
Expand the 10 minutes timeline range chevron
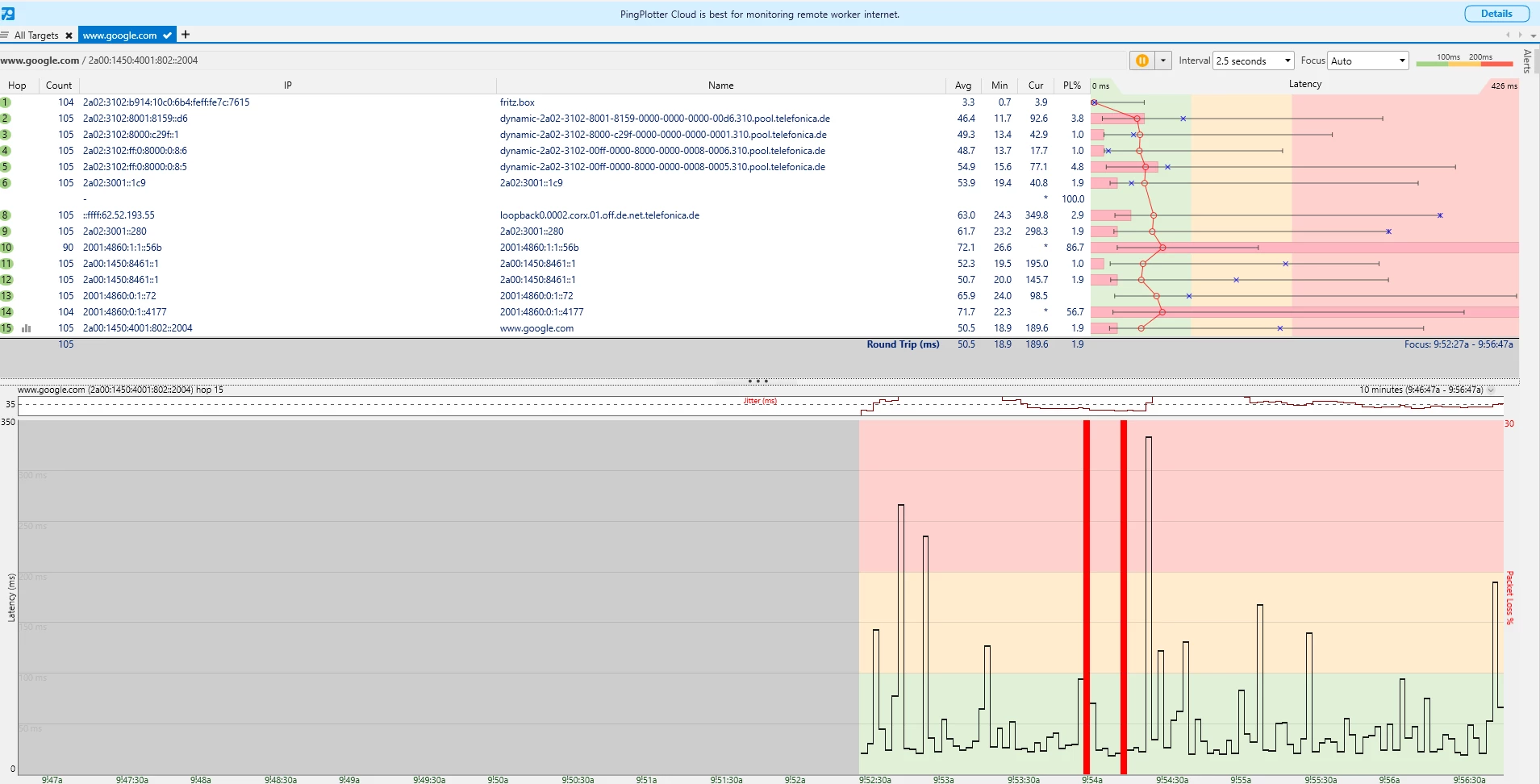pyautogui.click(x=1491, y=390)
